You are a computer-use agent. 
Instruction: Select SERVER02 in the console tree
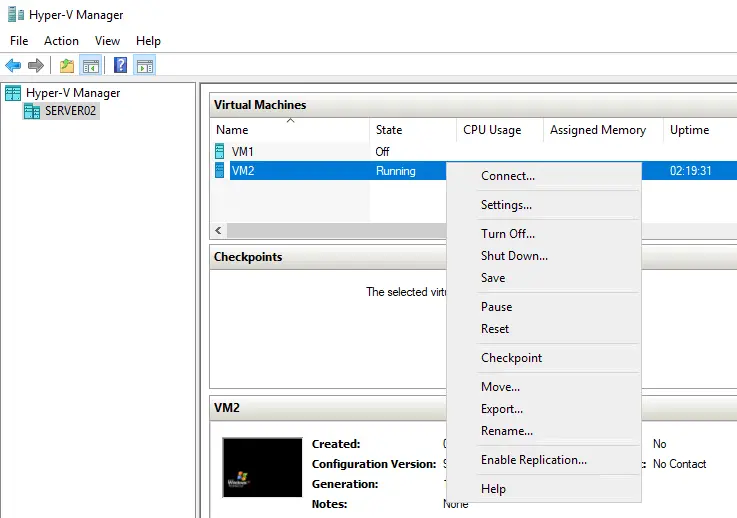[x=70, y=111]
